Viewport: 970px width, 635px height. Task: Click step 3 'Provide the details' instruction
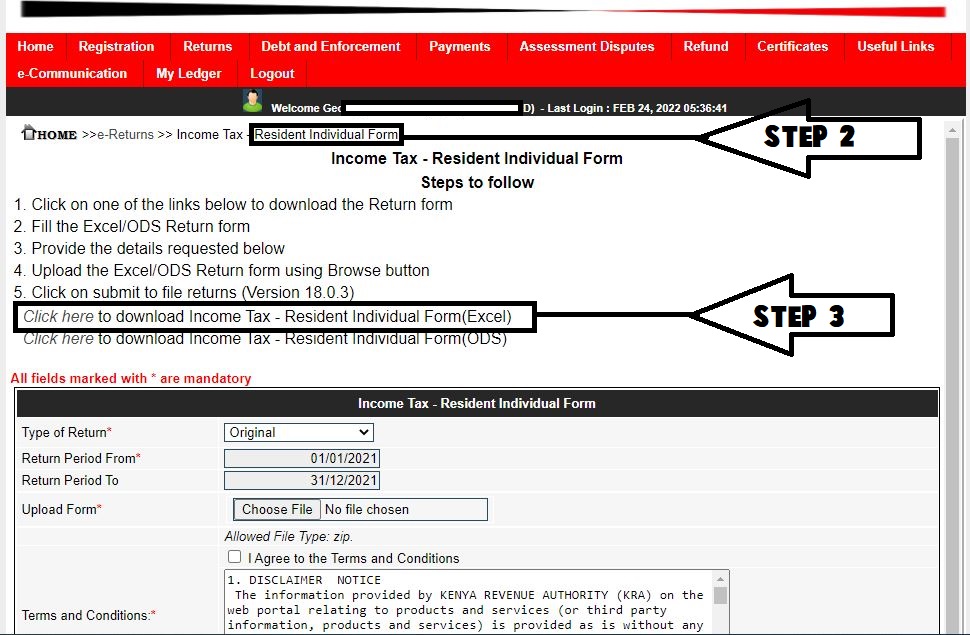tap(149, 249)
